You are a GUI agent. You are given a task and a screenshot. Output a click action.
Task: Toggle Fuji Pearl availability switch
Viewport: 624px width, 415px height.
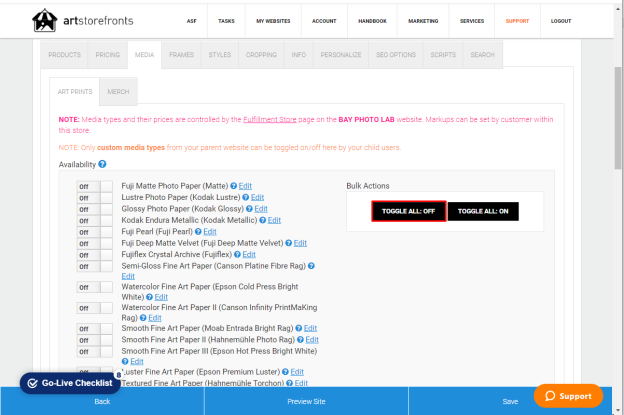pyautogui.click(x=94, y=232)
